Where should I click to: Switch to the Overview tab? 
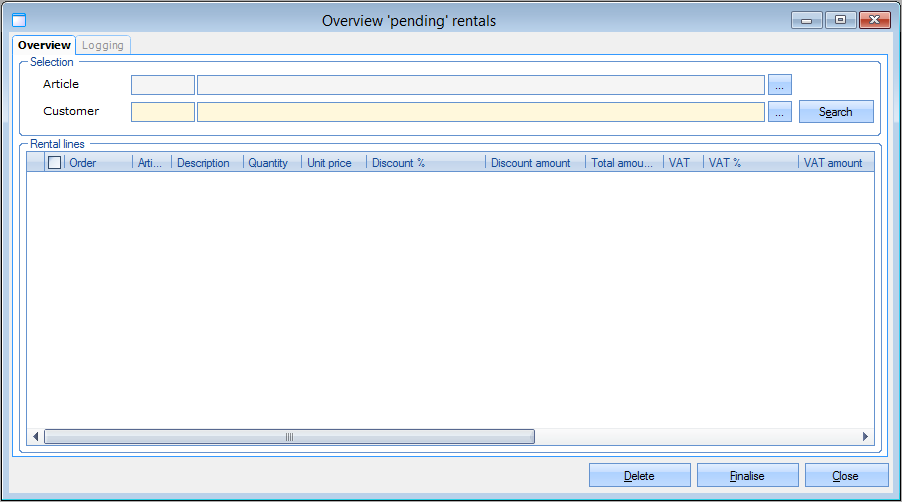coord(44,45)
